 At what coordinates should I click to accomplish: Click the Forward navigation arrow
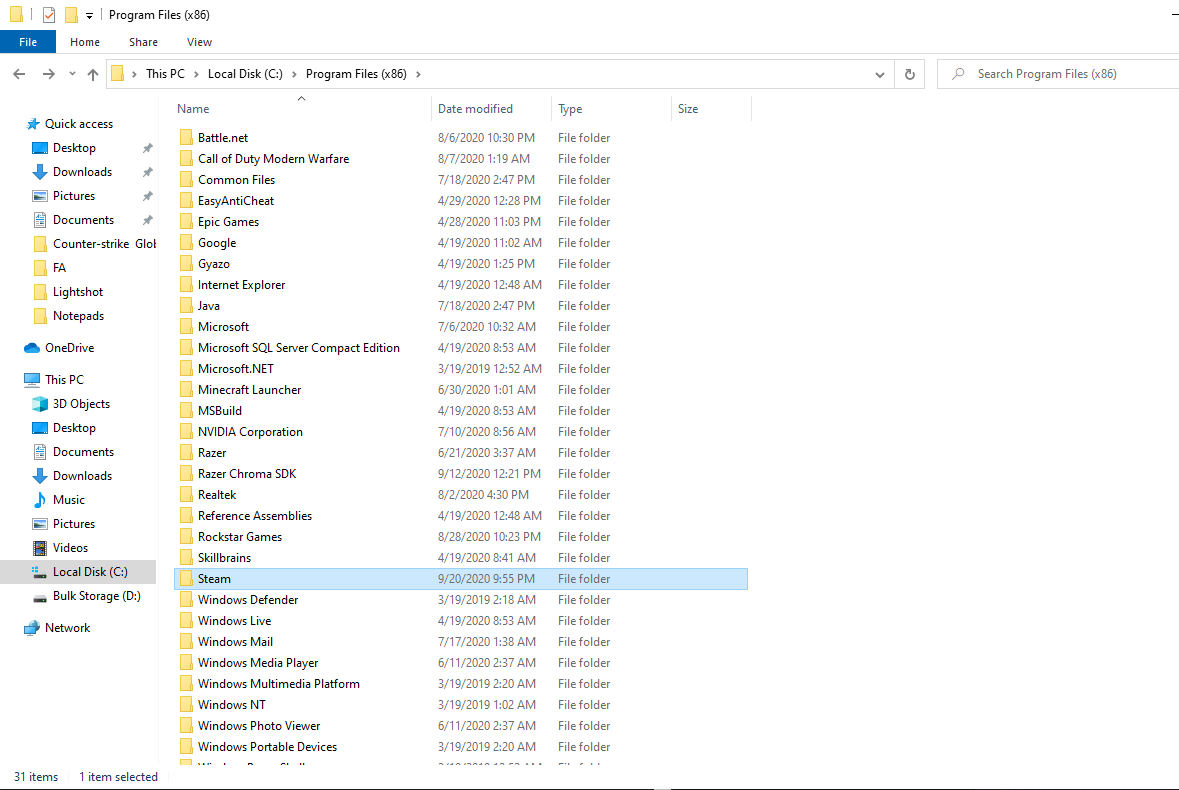click(49, 74)
